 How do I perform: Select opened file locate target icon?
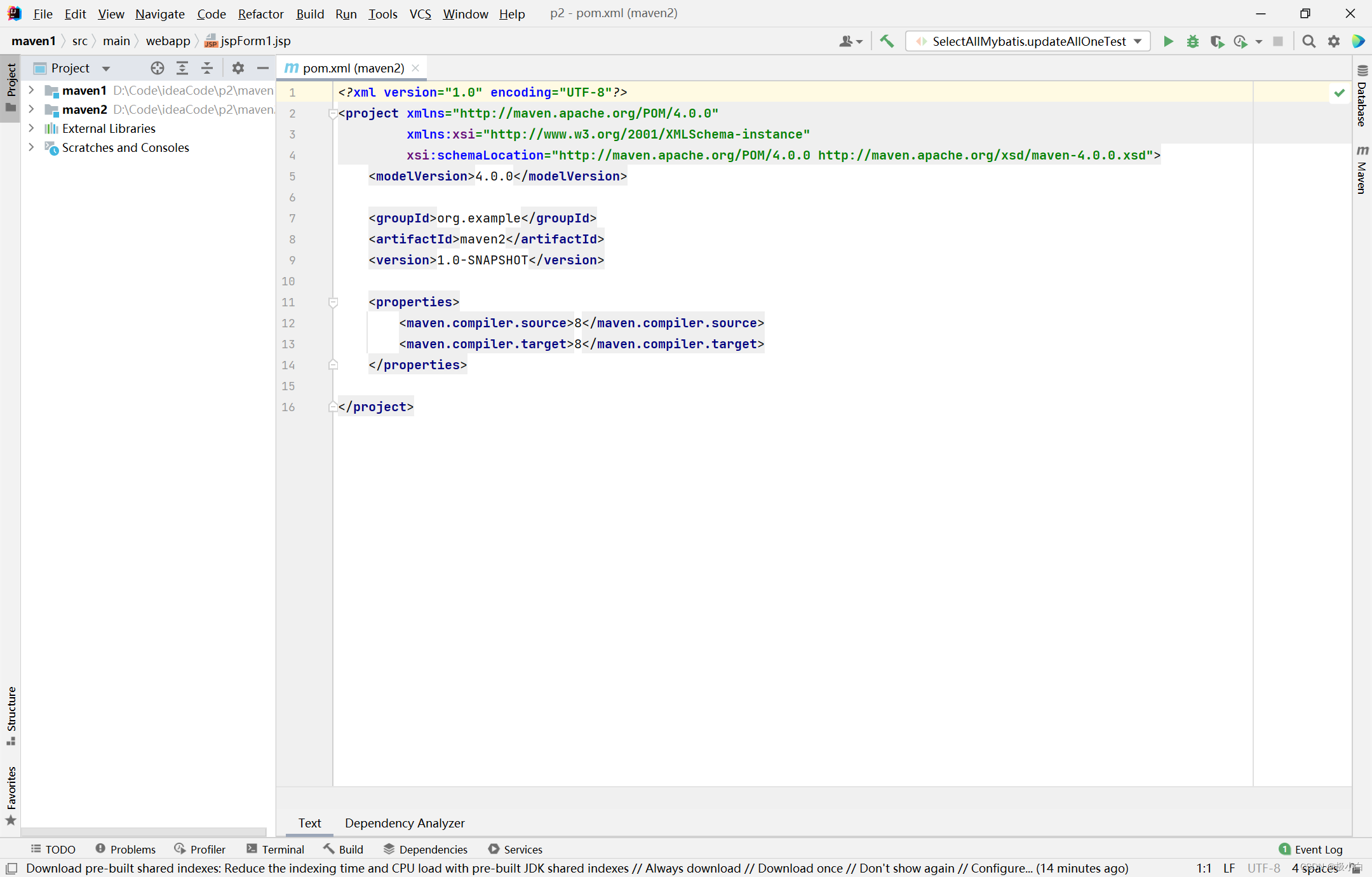point(157,68)
